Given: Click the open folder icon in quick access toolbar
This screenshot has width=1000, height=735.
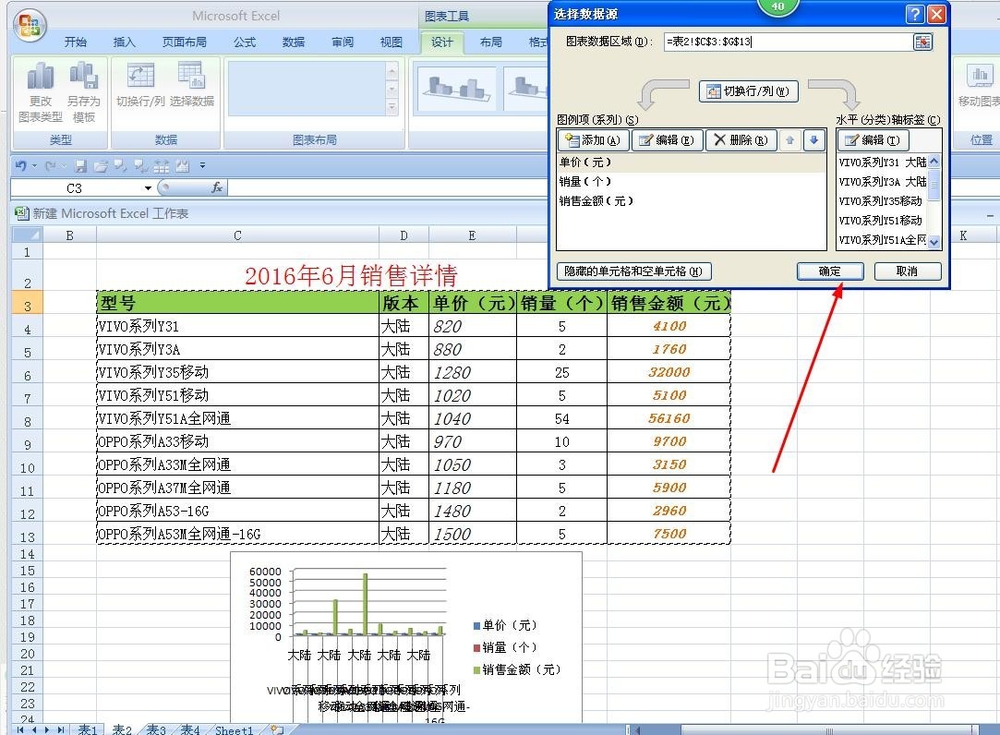Looking at the screenshot, I should [x=100, y=167].
